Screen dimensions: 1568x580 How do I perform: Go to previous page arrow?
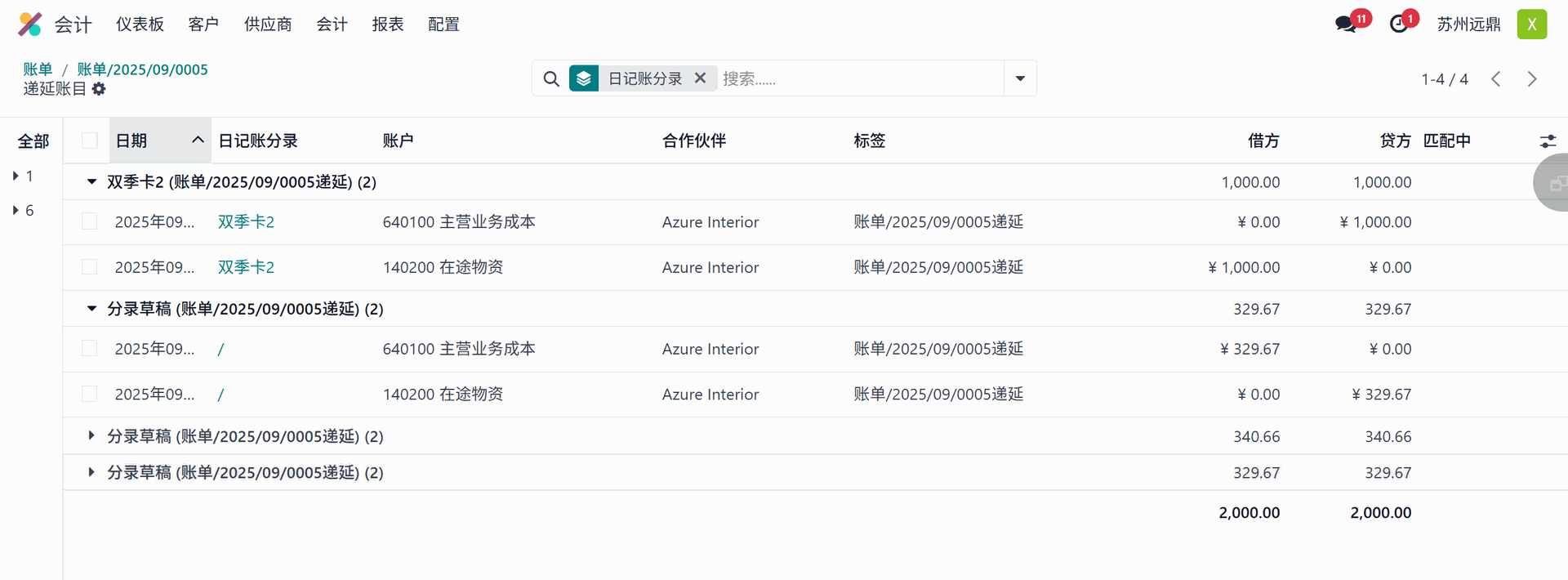click(x=1495, y=79)
